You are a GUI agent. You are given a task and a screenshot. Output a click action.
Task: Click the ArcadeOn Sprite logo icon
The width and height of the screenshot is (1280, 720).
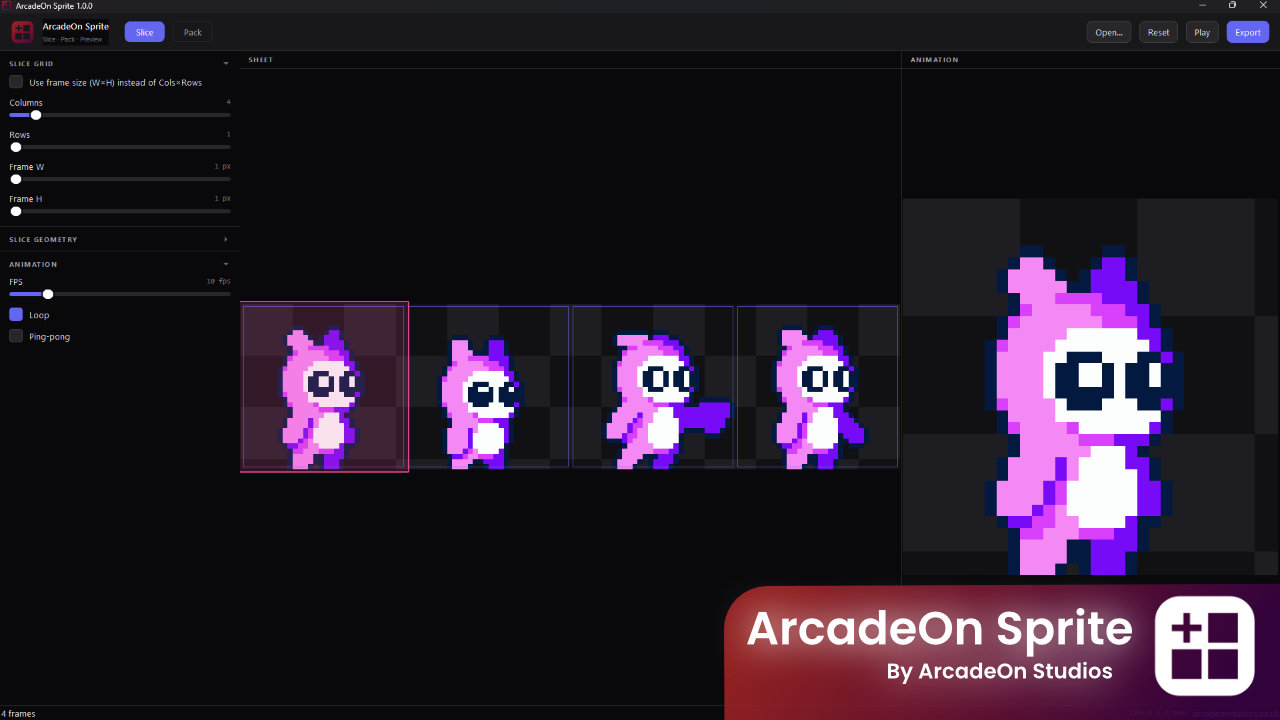(23, 32)
